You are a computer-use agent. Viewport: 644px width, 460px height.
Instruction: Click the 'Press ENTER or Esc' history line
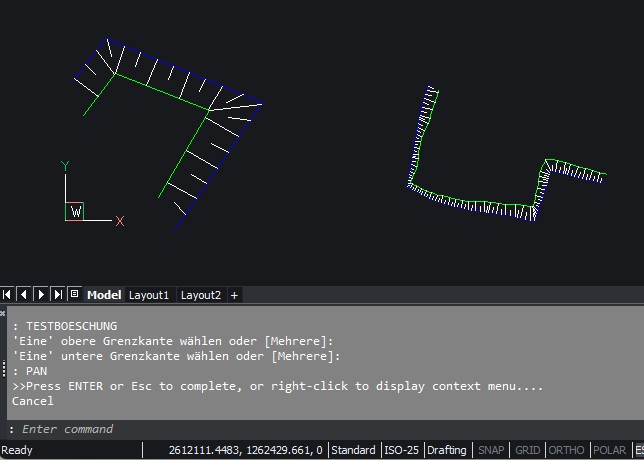pyautogui.click(x=278, y=386)
